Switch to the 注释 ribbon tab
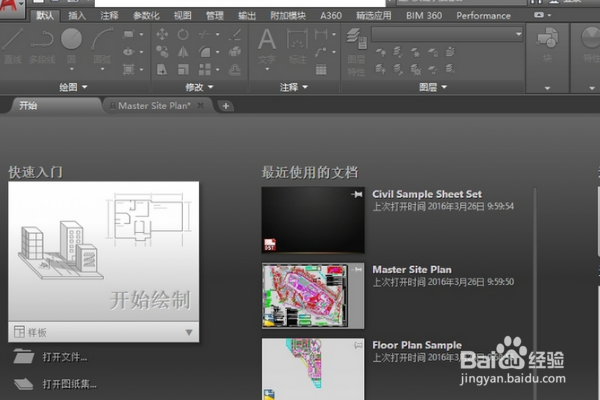Viewport: 600px width, 400px height. pos(109,16)
